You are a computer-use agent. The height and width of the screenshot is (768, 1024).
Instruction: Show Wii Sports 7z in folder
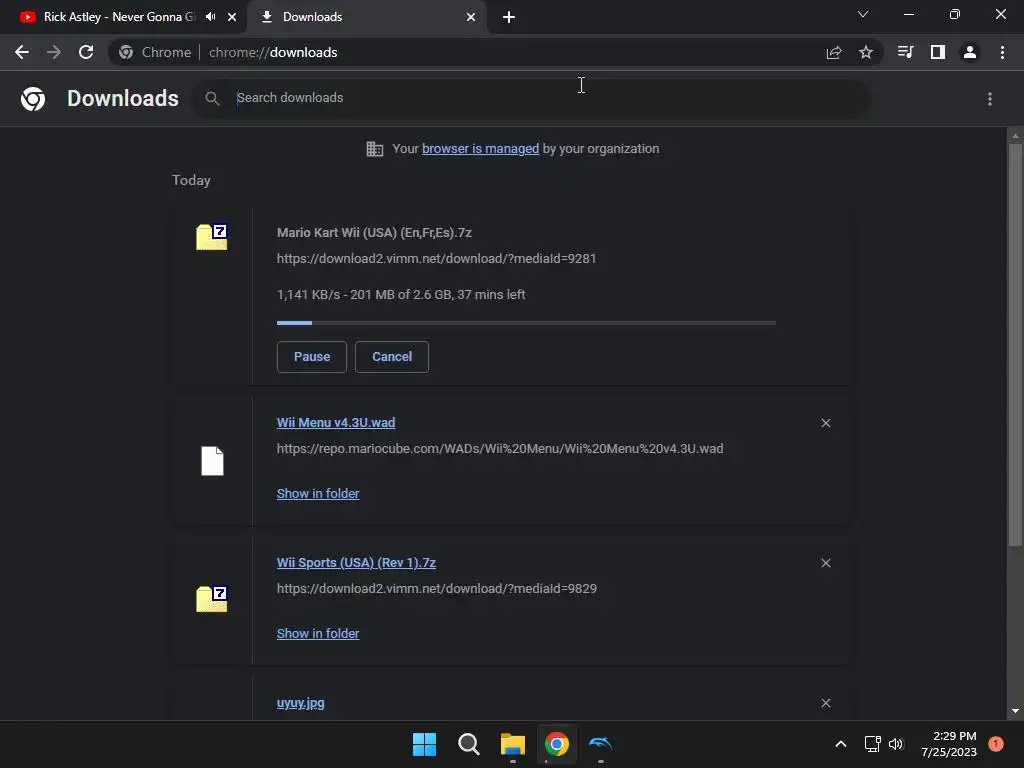tap(318, 633)
